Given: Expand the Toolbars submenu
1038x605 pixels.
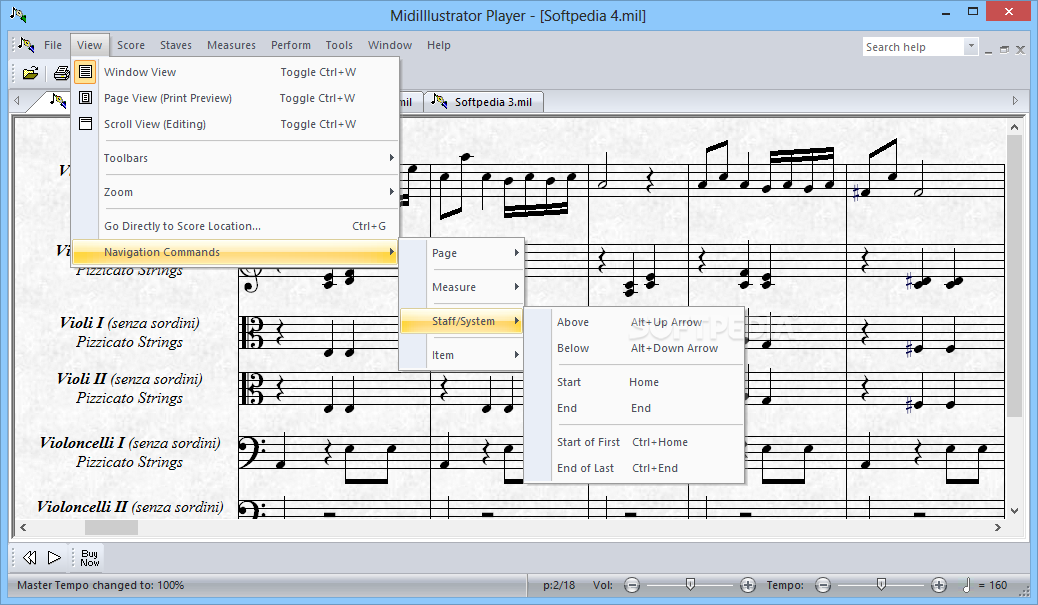Looking at the screenshot, I should click(235, 158).
